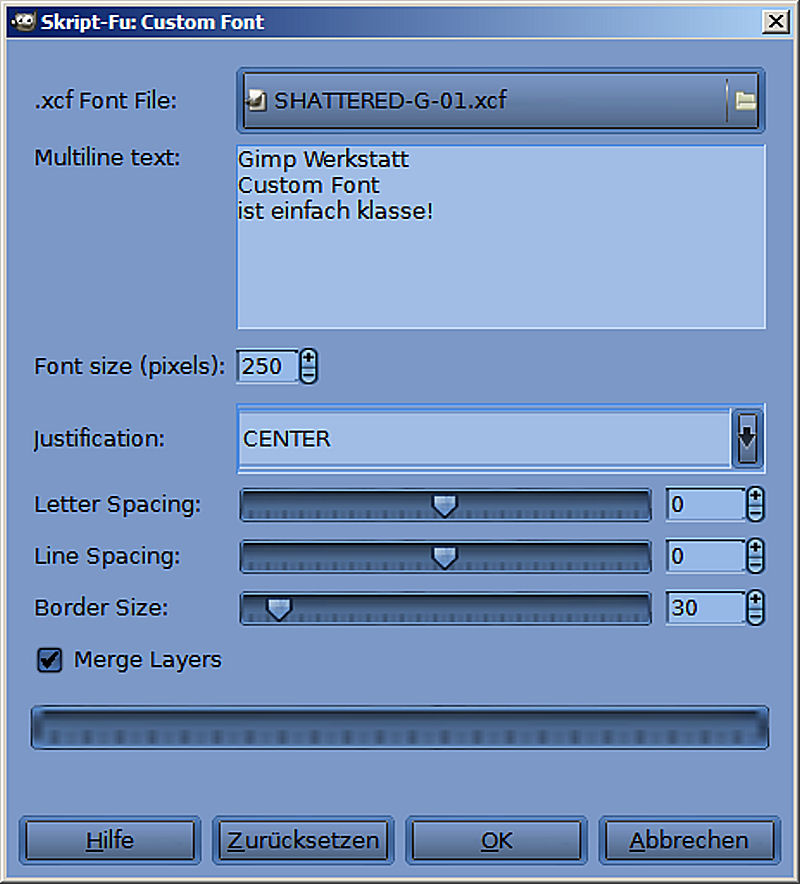
Task: Click the folder icon to browse the font file
Action: pyautogui.click(x=745, y=100)
